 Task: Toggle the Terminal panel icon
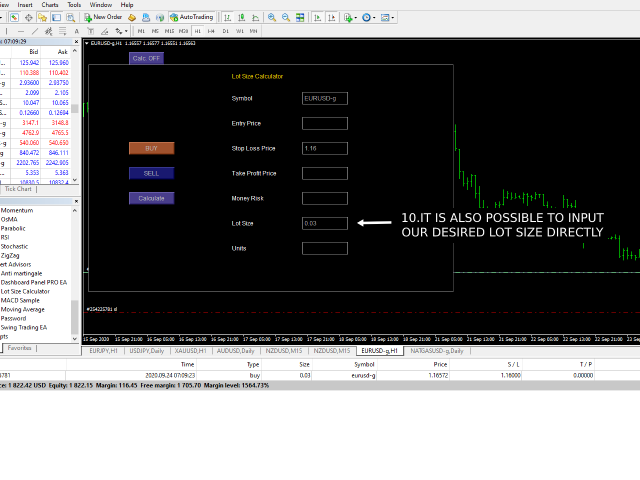[x=57, y=17]
